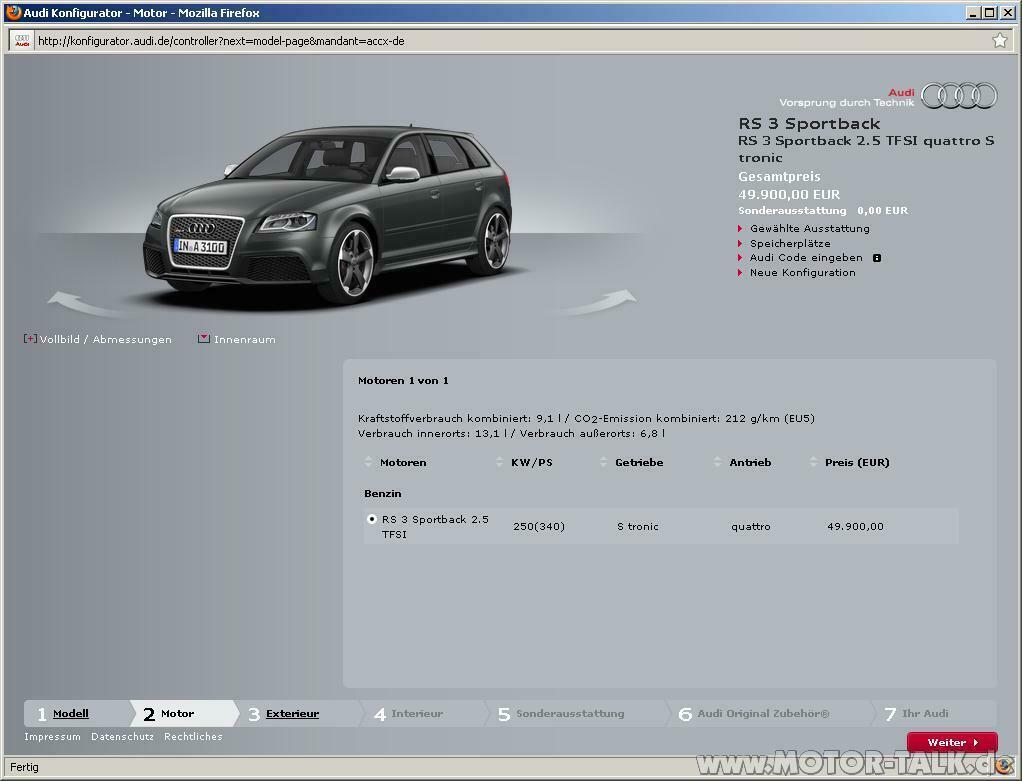Sort the table by Preis (EUR)
This screenshot has height=781, width=1022.
point(853,462)
